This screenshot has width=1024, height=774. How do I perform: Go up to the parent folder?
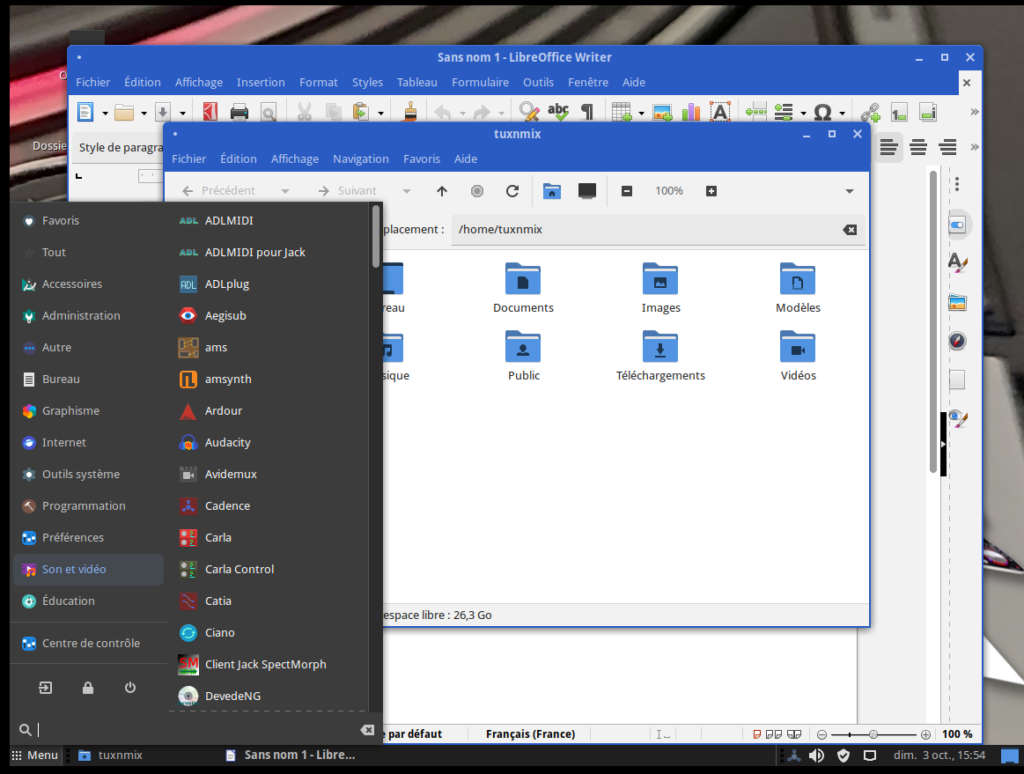point(442,191)
